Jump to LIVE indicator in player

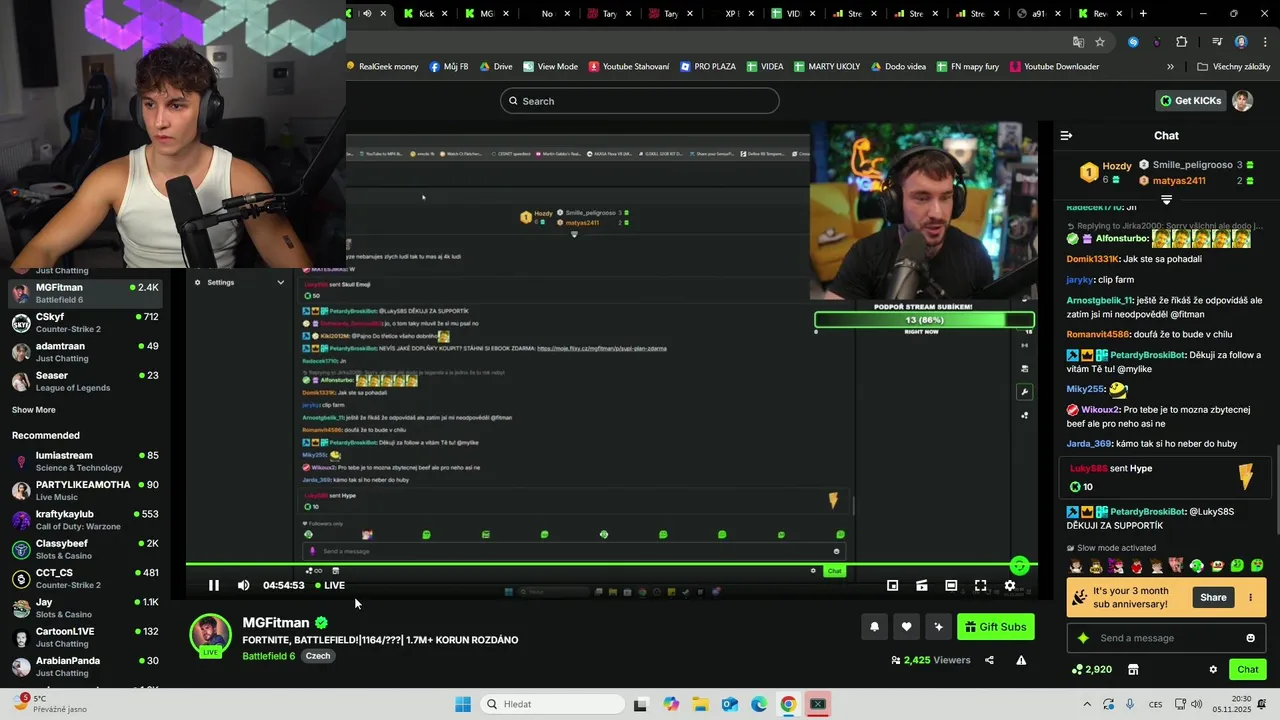(330, 586)
